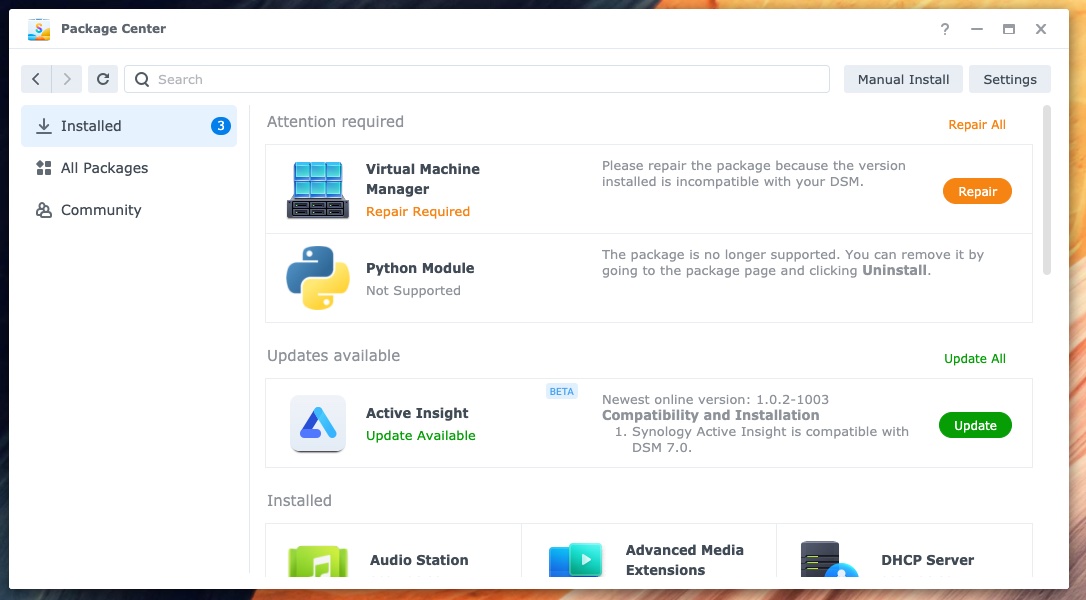Minimize the Package Center window
The width and height of the screenshot is (1086, 600).
977,29
